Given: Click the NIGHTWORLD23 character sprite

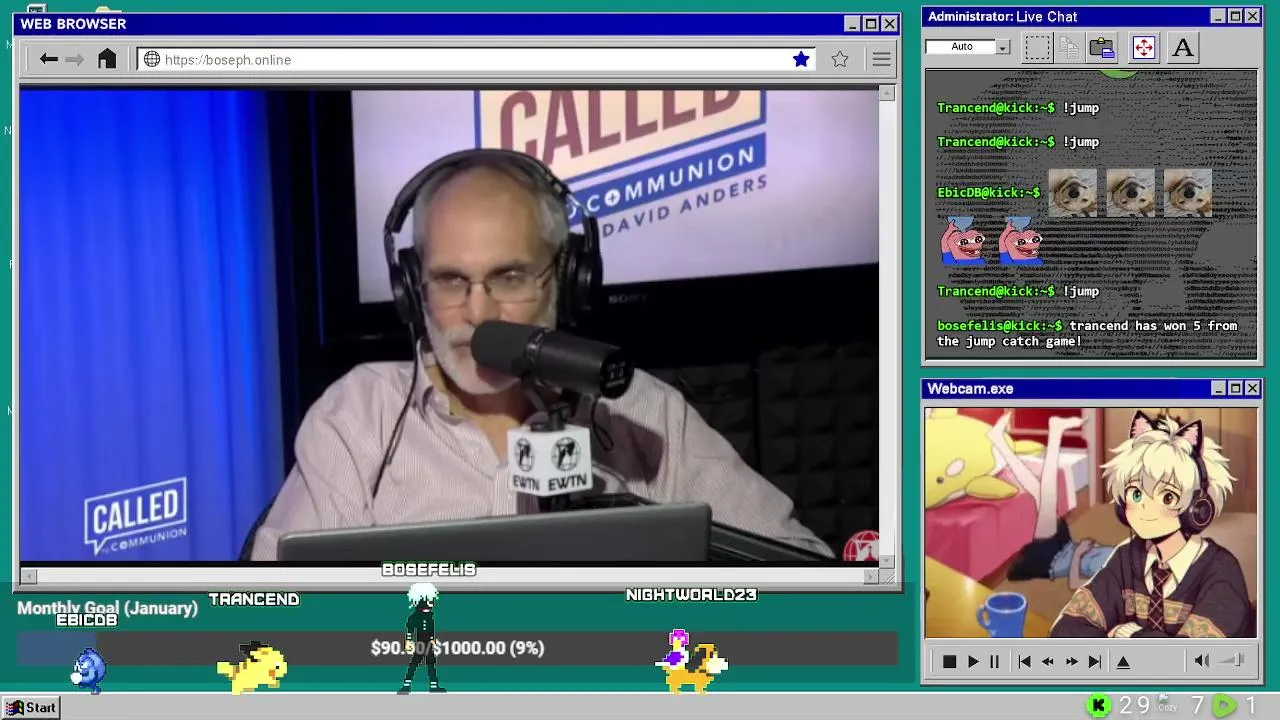Looking at the screenshot, I should click(x=692, y=662).
